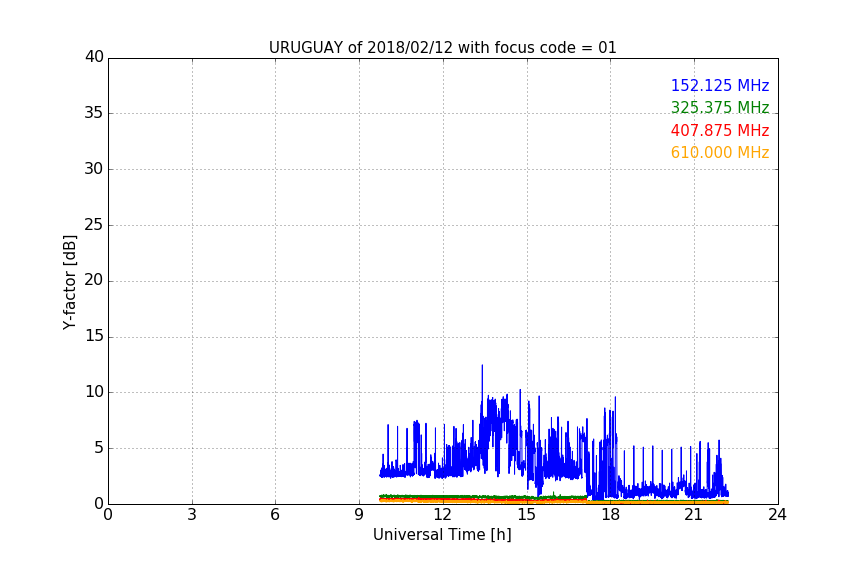The image size is (864, 576).
Task: Click the x-axis tick label 21
Action: 694,515
